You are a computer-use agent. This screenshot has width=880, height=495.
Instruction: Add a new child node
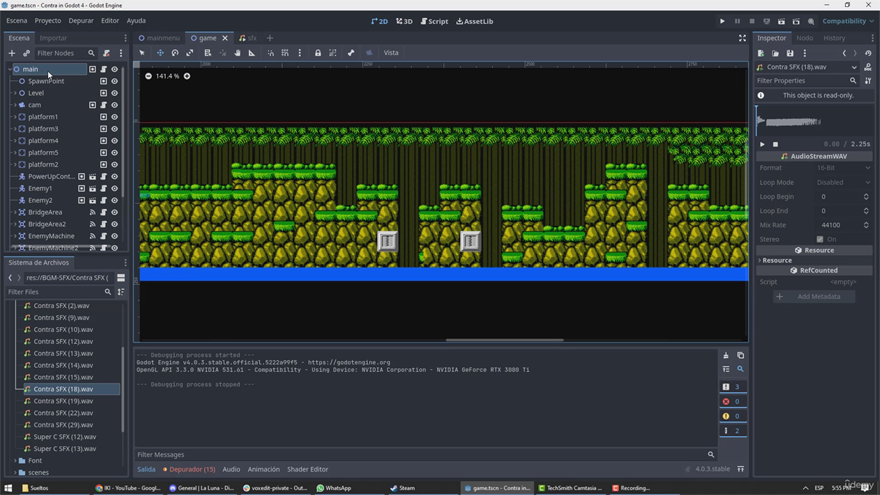[x=12, y=53]
